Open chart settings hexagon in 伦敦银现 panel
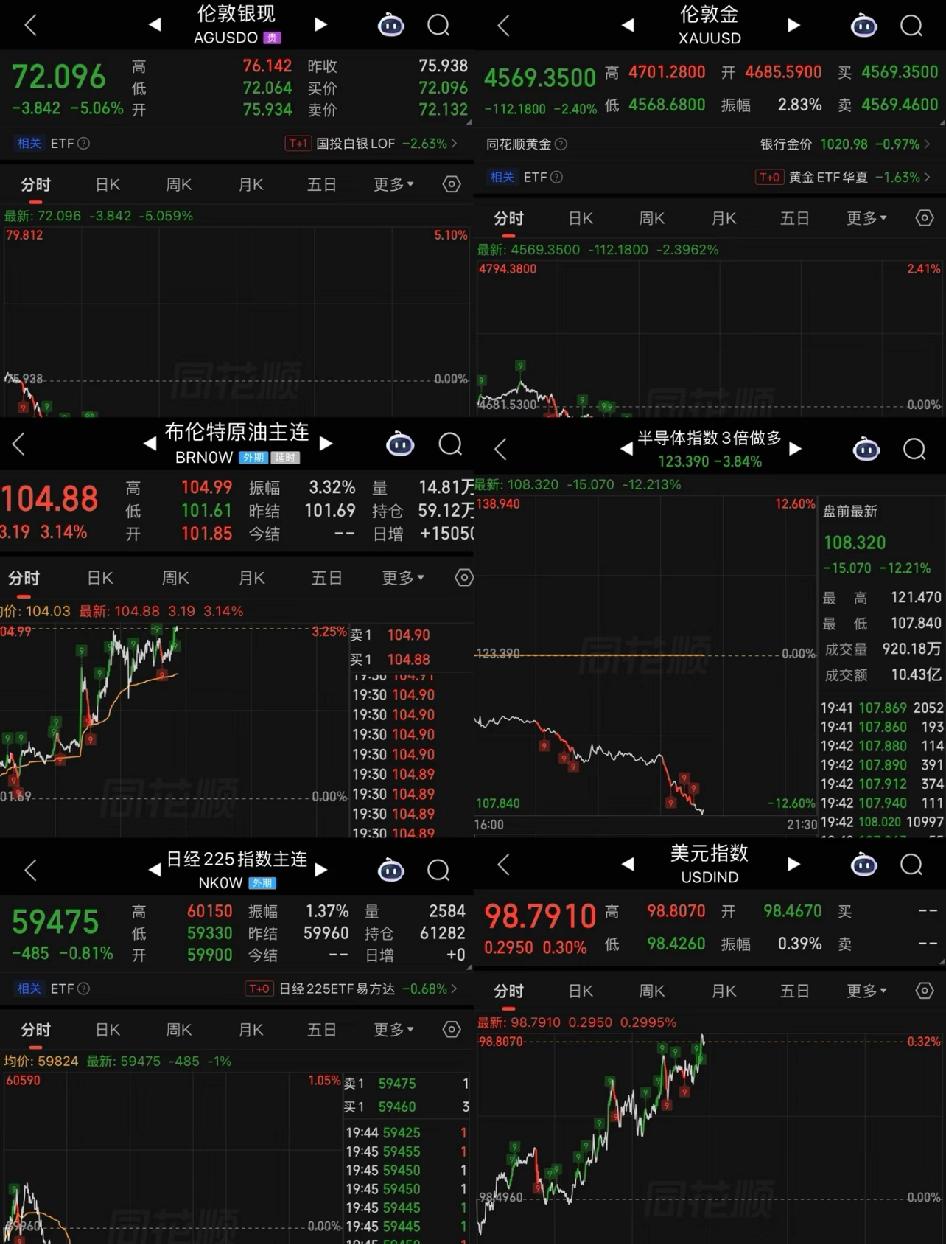946x1244 pixels. pos(451,184)
